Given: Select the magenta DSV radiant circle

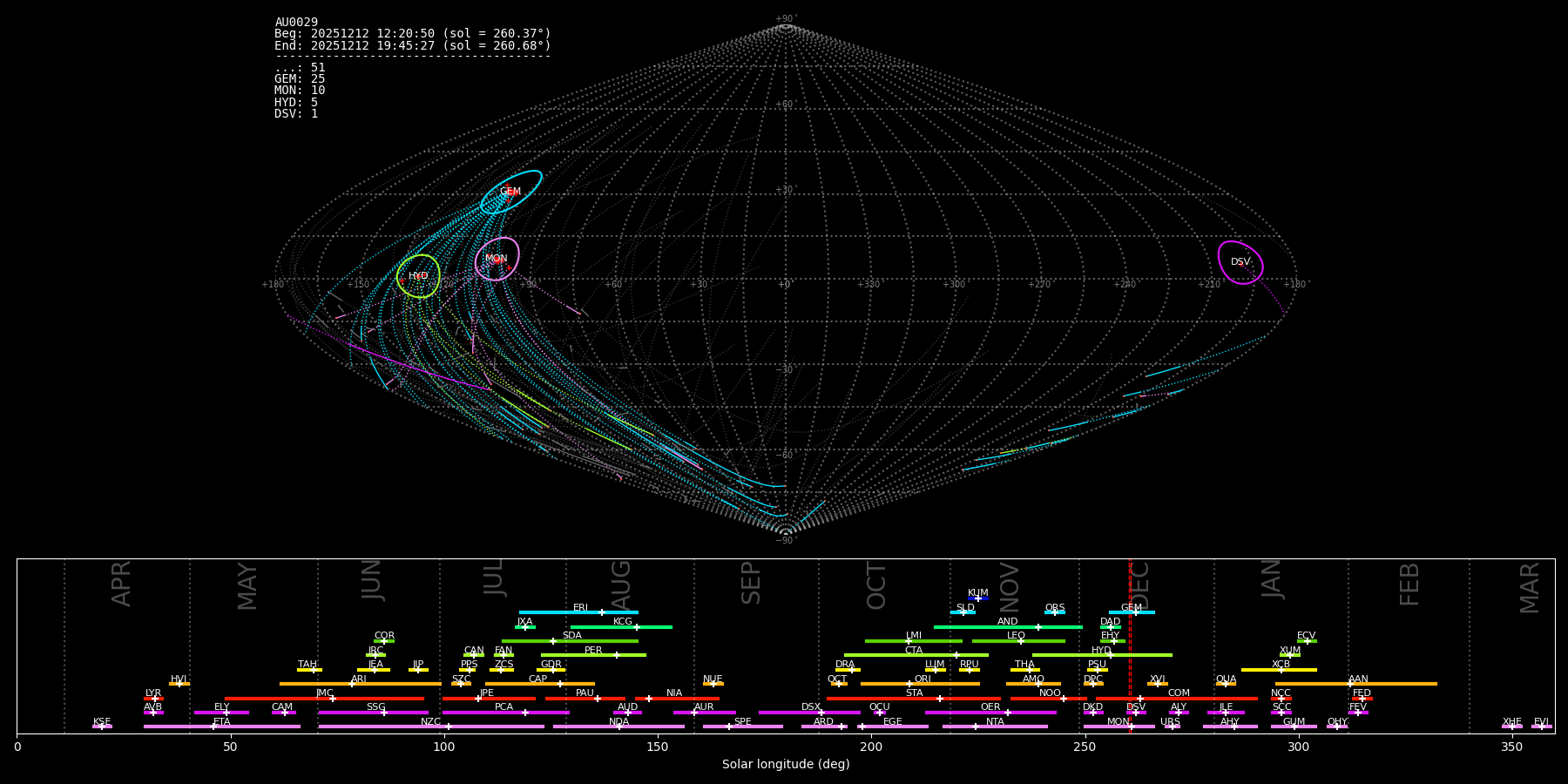Looking at the screenshot, I should (x=1240, y=262).
